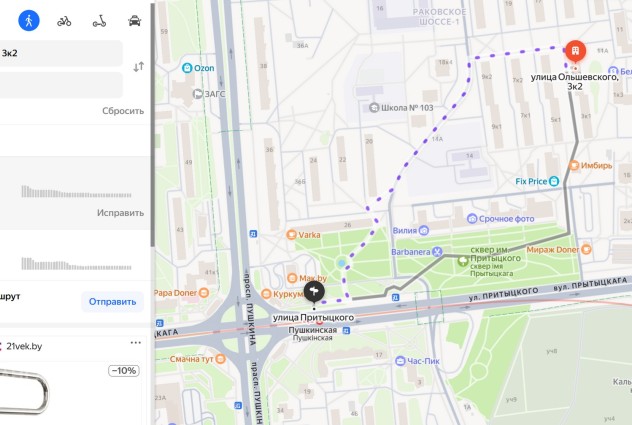Click the side panel vertical scrollbar
Screen dimensions: 632x425
152,125
